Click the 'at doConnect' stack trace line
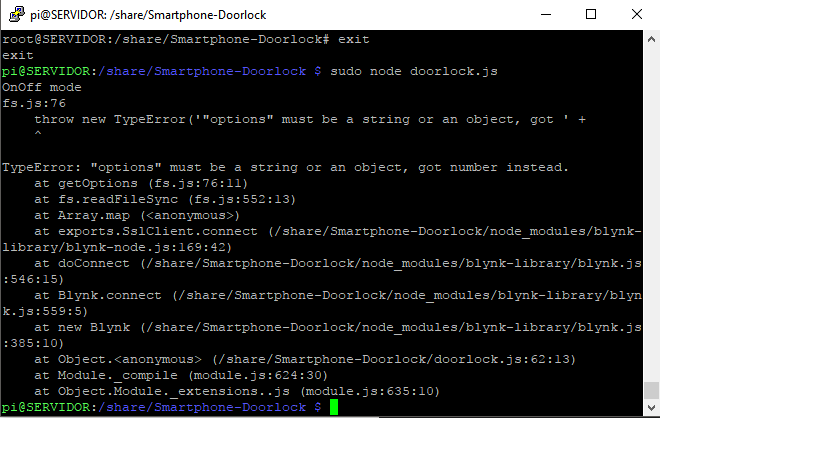 point(338,264)
